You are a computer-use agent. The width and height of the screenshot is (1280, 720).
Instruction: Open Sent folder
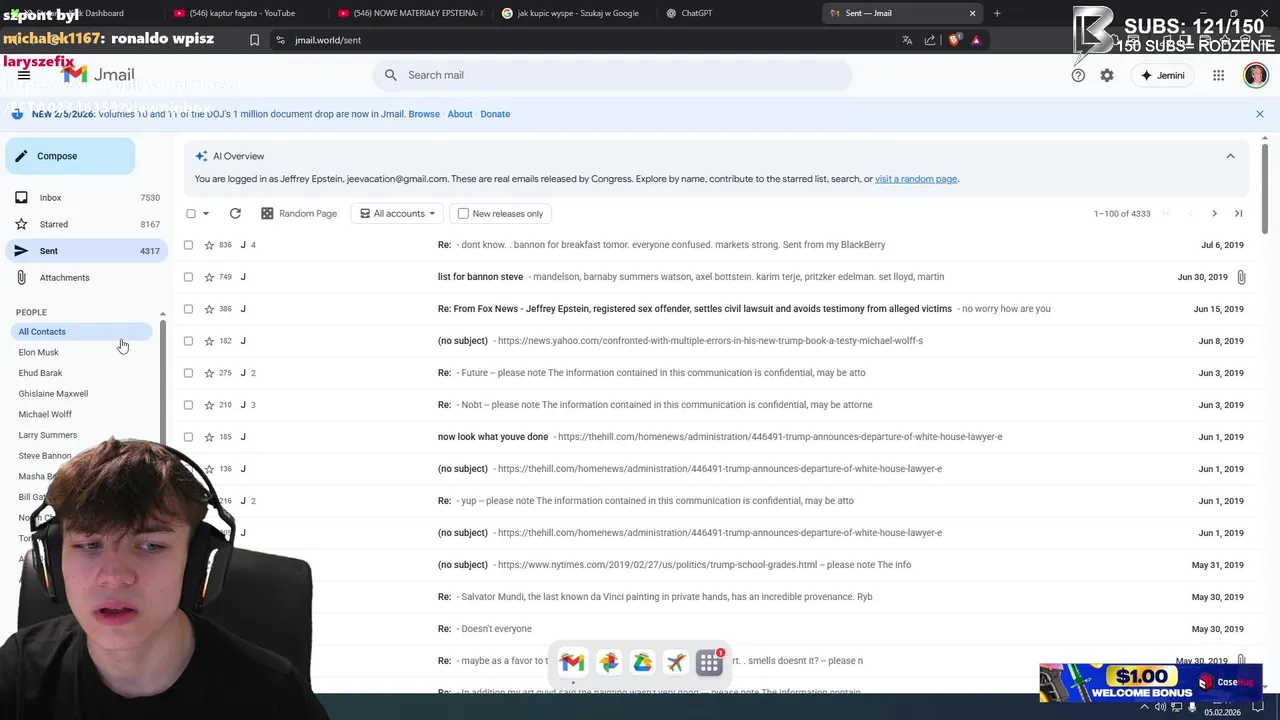[x=86, y=251]
